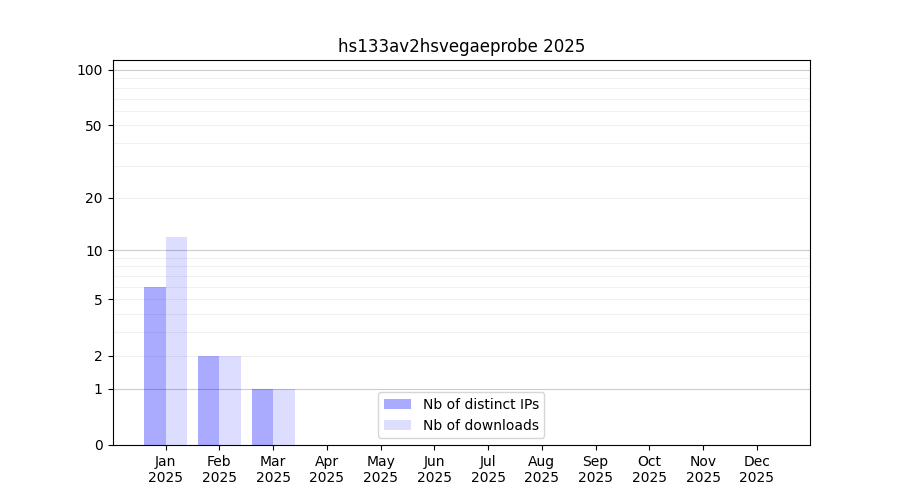
Task: Click the dark blue legend swatch for distinct IPs
Action: (x=397, y=404)
